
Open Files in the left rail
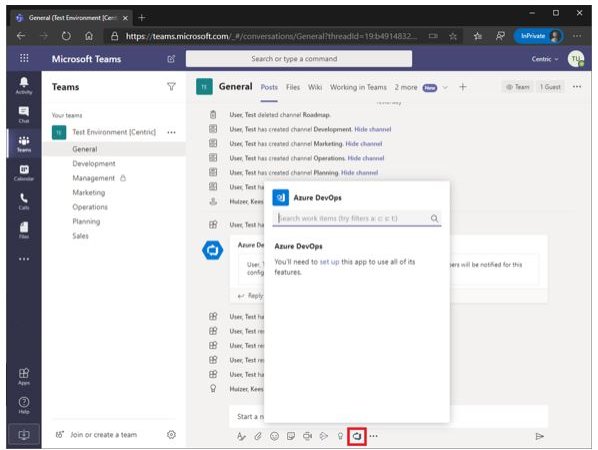pos(24,230)
